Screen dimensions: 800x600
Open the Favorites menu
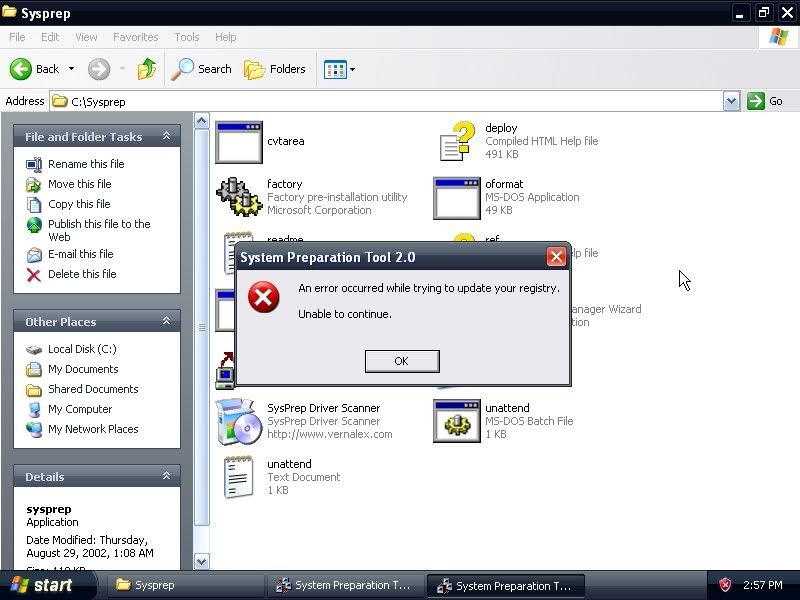(x=136, y=37)
